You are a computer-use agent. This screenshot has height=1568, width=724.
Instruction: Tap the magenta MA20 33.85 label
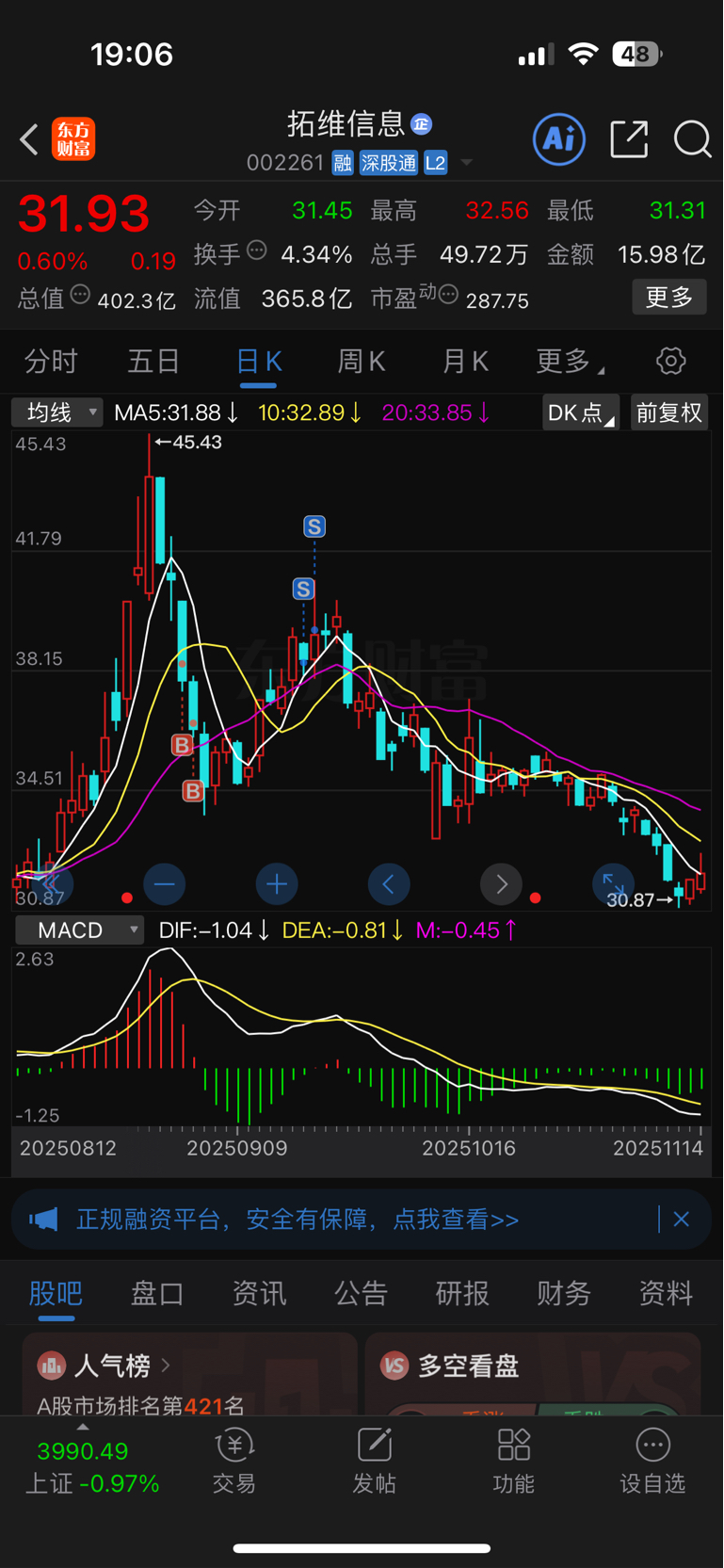(x=436, y=412)
